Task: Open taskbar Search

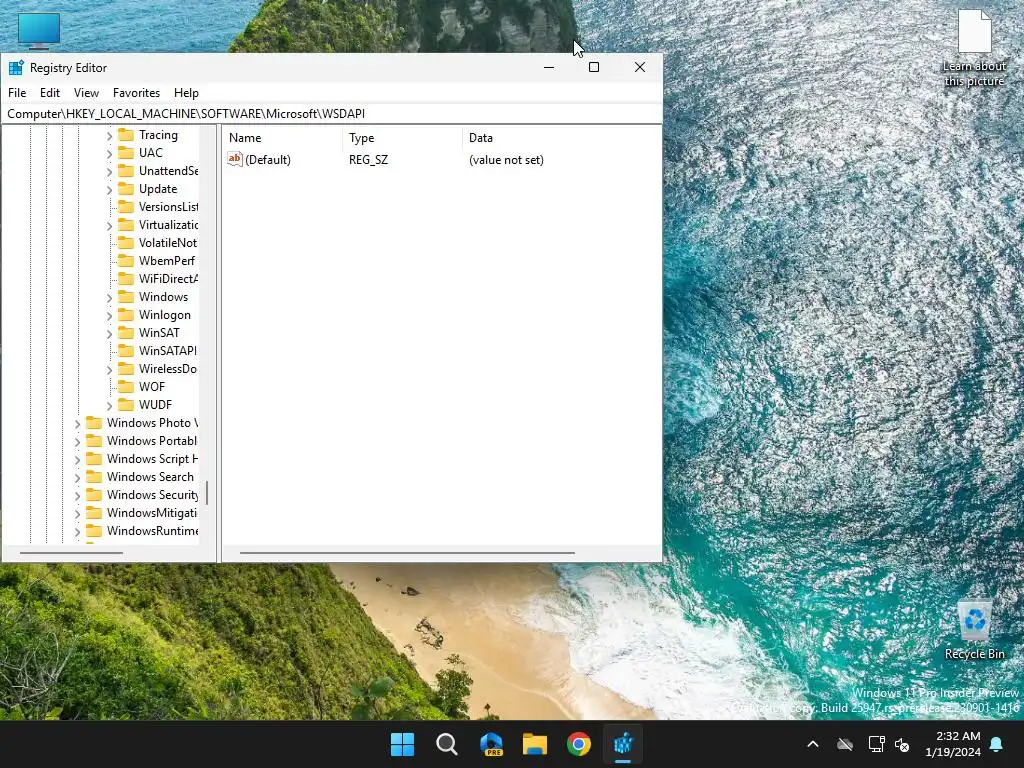Action: (x=447, y=744)
